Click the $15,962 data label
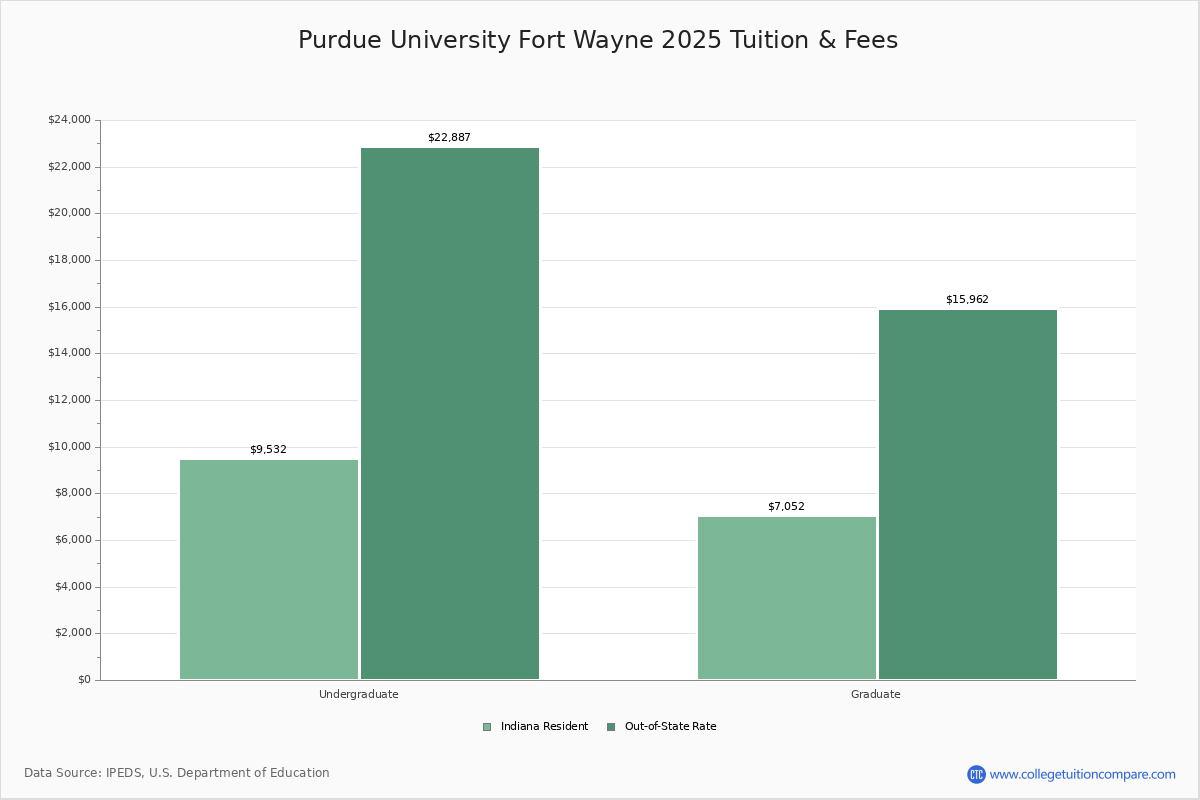The width and height of the screenshot is (1200, 800). pos(967,298)
